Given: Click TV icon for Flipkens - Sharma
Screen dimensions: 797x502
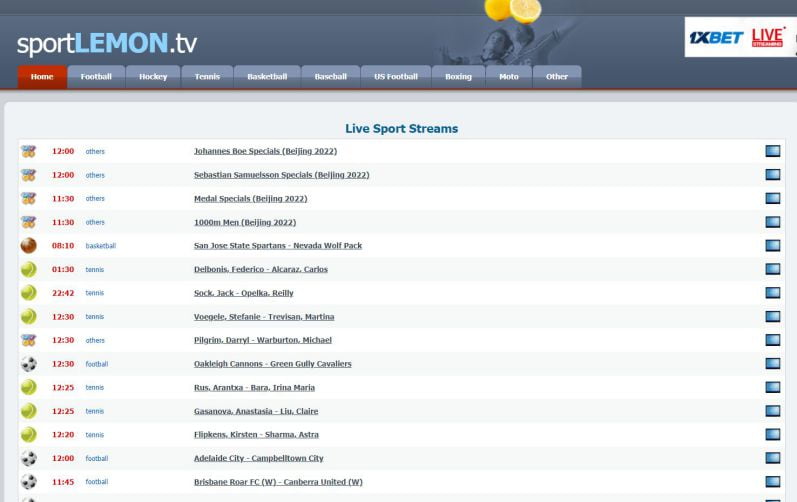Looking at the screenshot, I should tap(773, 434).
